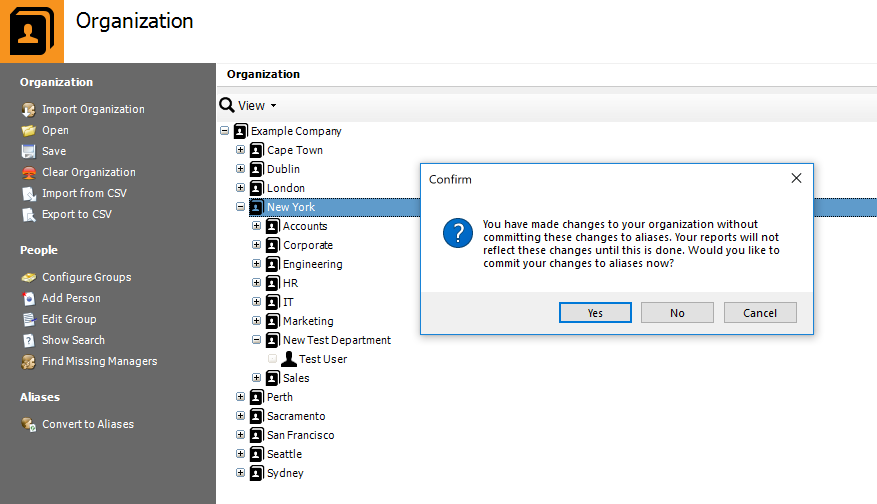Viewport: 877px width, 504px height.
Task: Click the Add Person icon
Action: [x=29, y=299]
